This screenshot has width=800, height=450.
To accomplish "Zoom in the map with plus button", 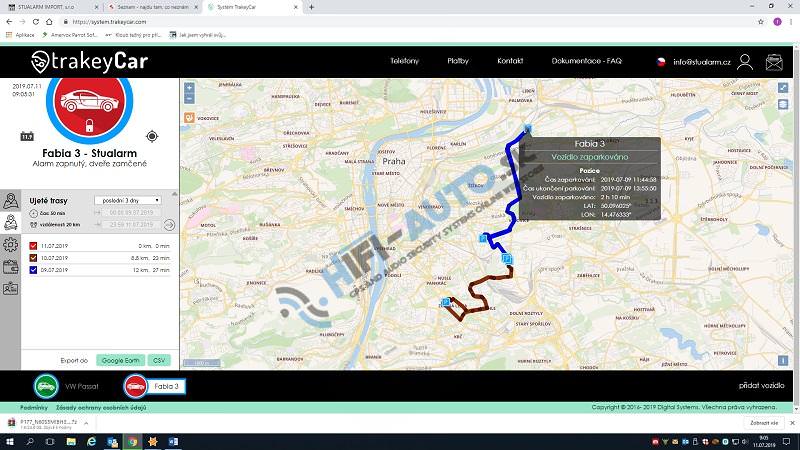I will (189, 88).
